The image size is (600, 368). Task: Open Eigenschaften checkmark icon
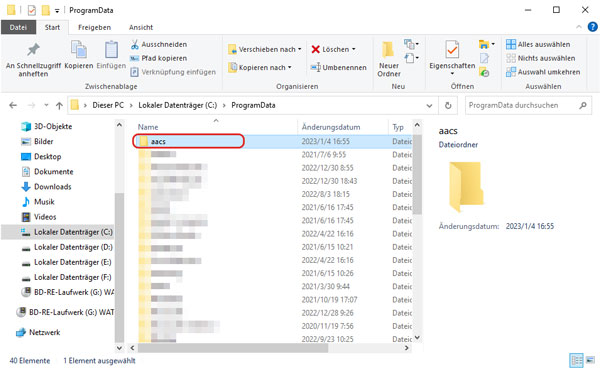pyautogui.click(x=452, y=50)
